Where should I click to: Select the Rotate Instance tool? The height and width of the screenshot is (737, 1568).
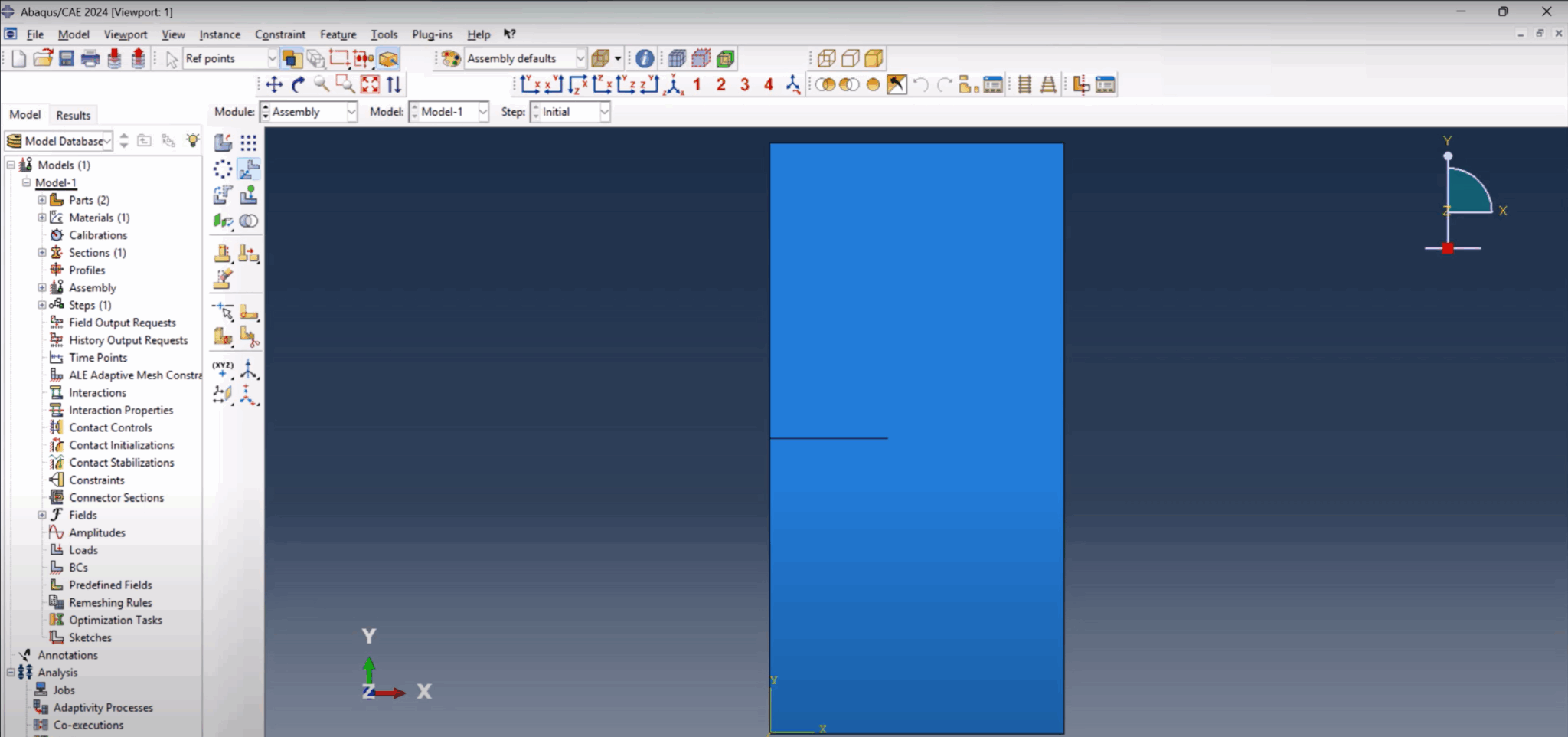(223, 195)
